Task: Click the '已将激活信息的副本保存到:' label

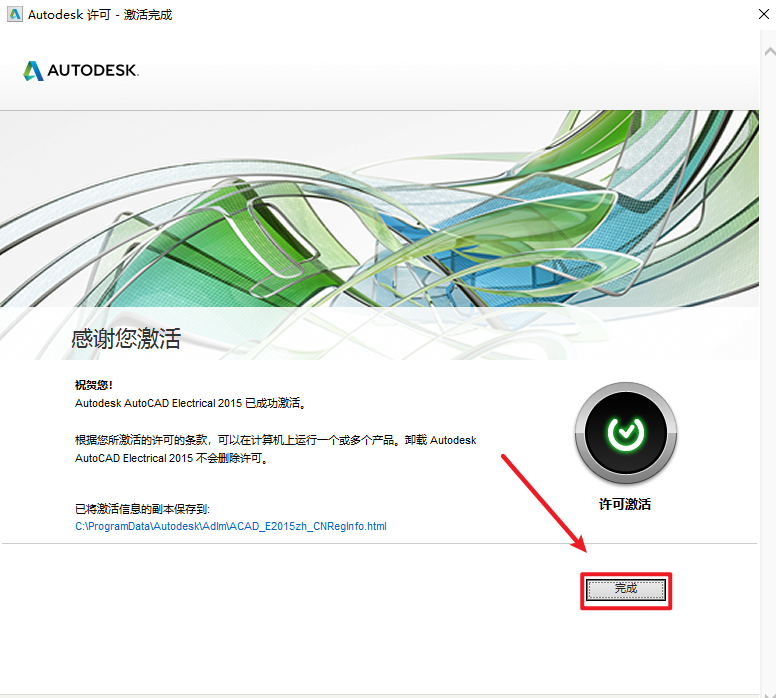Action: 141,509
